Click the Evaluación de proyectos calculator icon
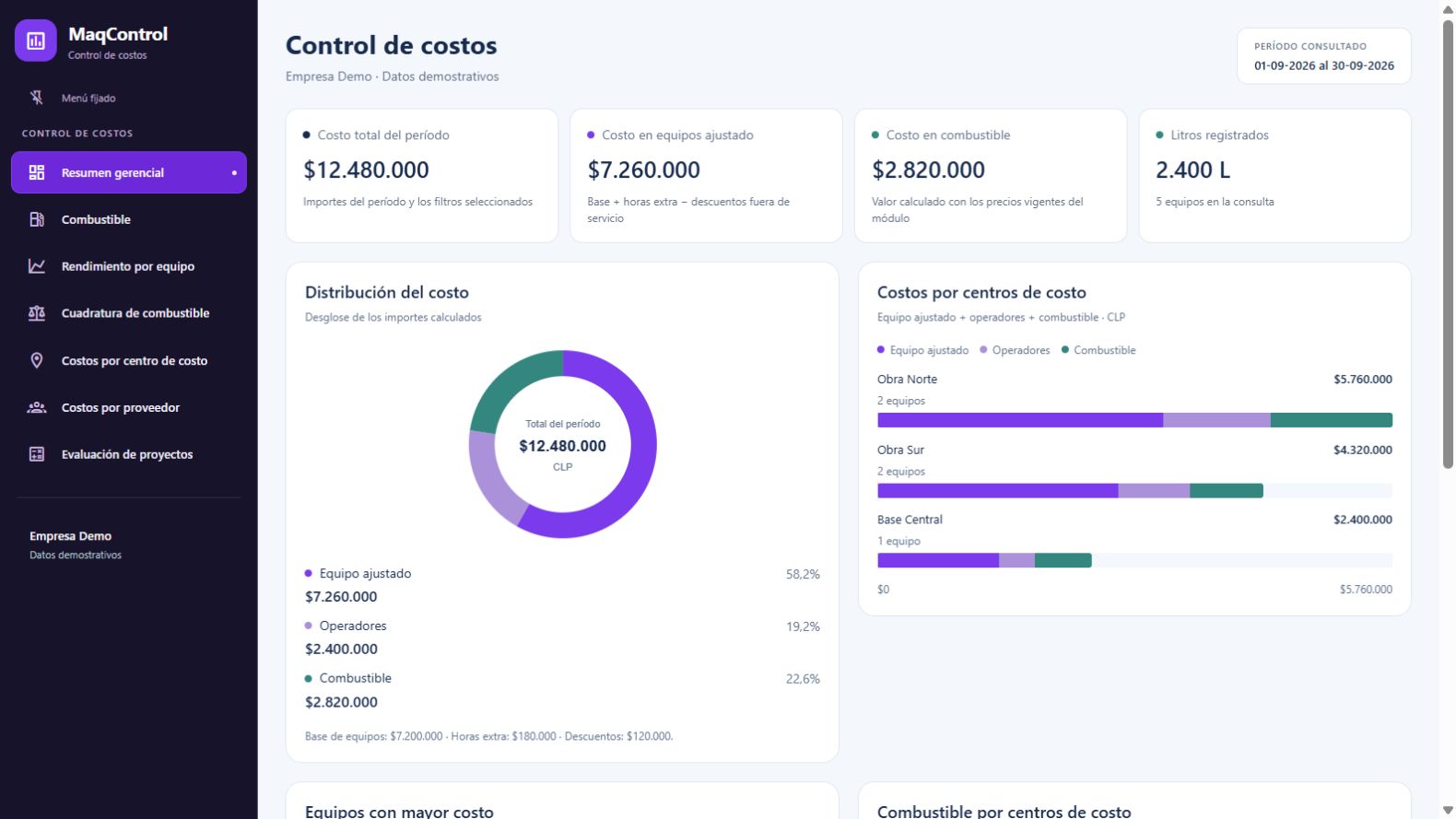1456x819 pixels. click(x=37, y=454)
